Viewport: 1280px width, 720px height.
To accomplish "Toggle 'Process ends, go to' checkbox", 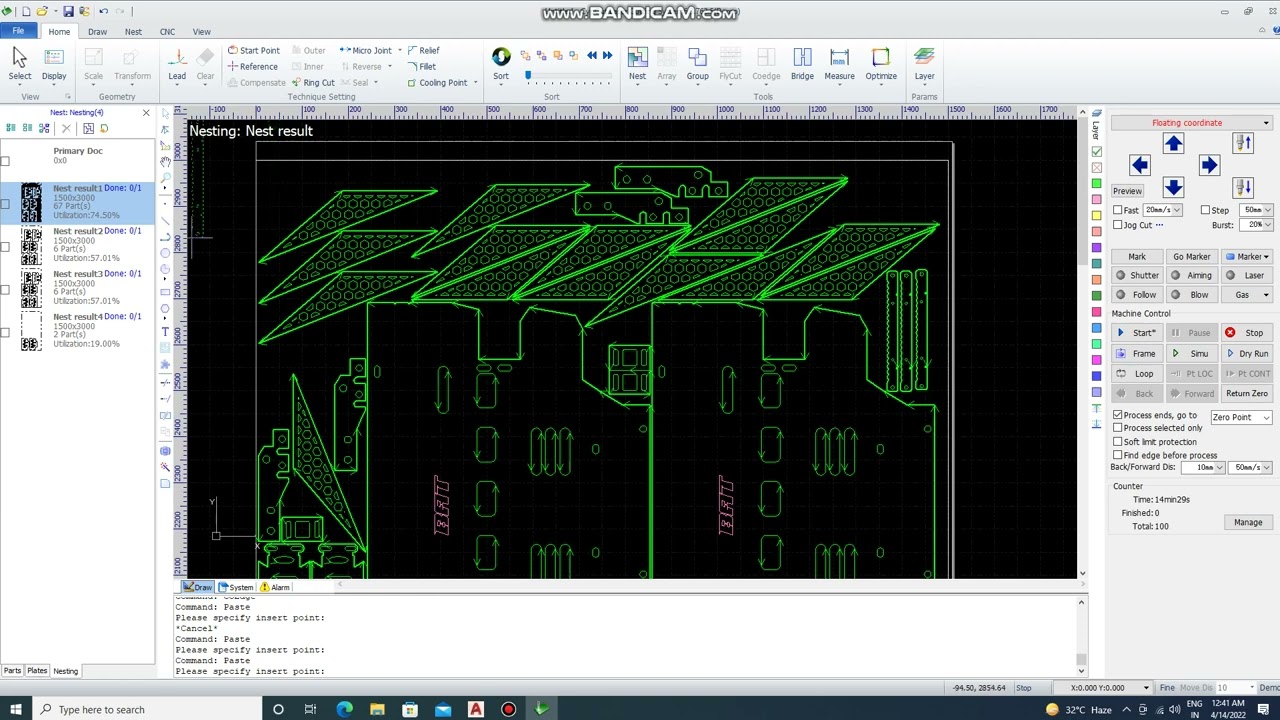I will (x=1118, y=415).
